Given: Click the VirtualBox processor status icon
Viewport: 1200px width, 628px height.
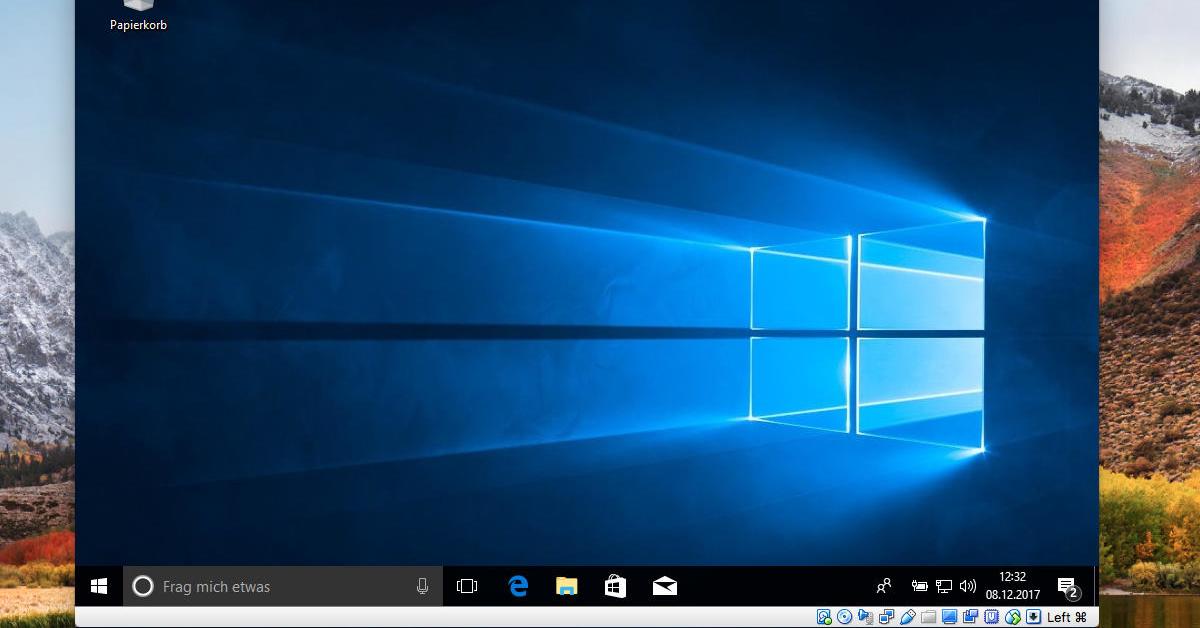Looking at the screenshot, I should coord(991,617).
